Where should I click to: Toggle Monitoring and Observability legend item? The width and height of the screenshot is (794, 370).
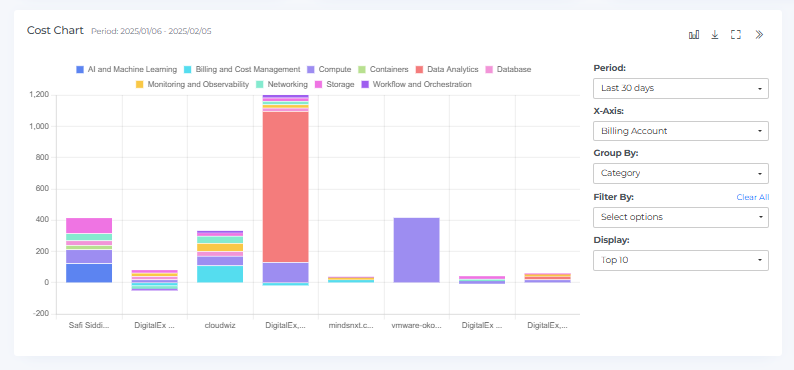(x=192, y=85)
